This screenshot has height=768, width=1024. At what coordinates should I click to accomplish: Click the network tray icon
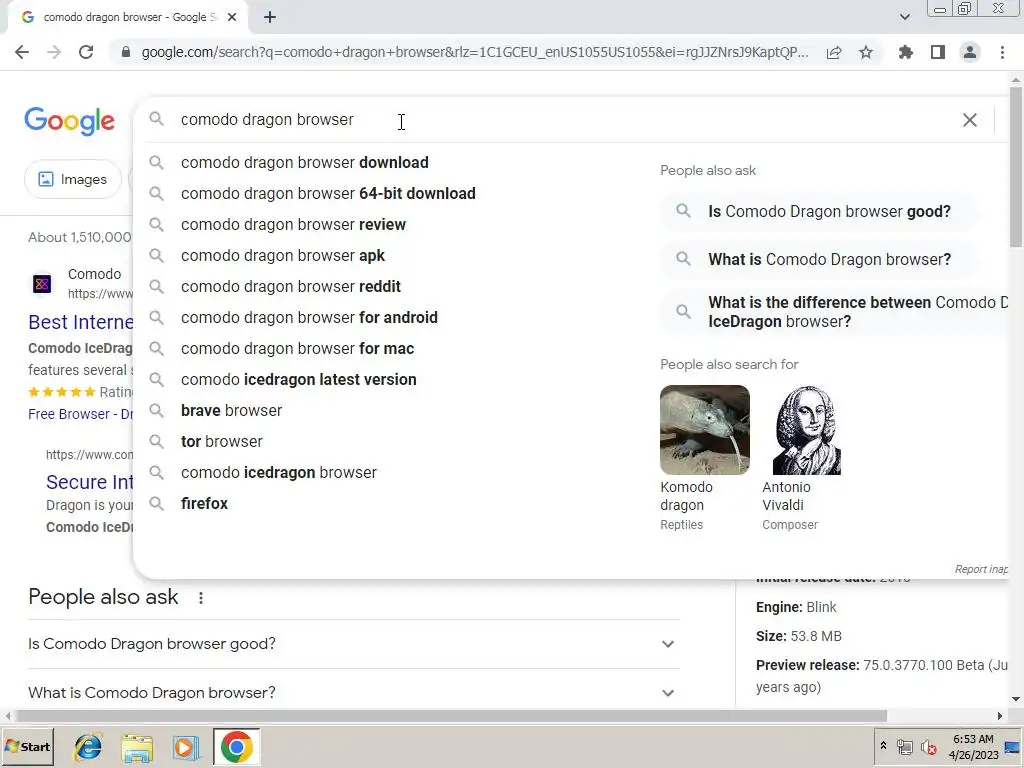[904, 746]
